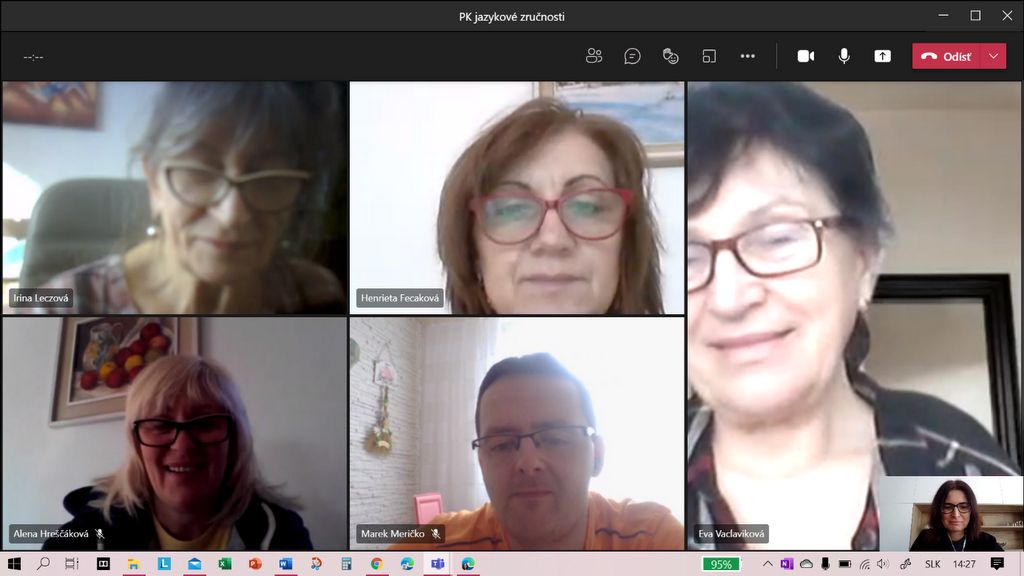Launch PowerPoint from the taskbar

pos(255,564)
